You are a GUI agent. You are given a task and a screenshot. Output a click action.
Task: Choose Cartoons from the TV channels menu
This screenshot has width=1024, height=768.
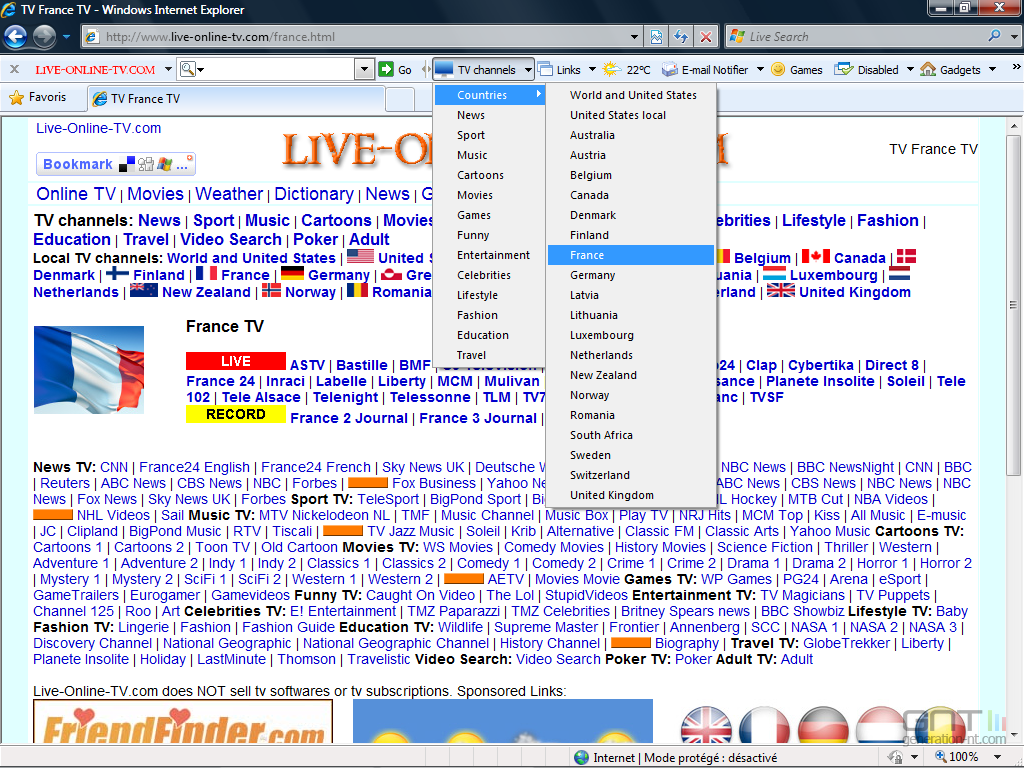click(490, 175)
